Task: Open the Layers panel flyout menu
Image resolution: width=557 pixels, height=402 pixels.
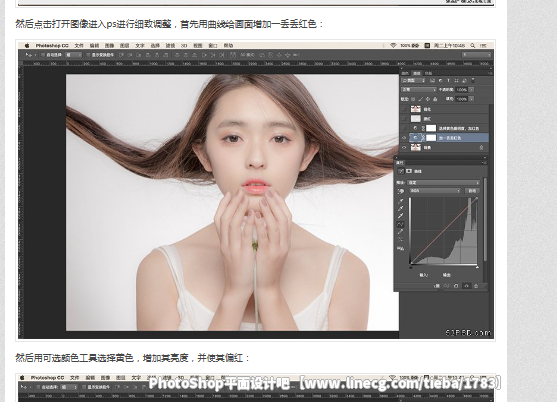Action: 491,73
